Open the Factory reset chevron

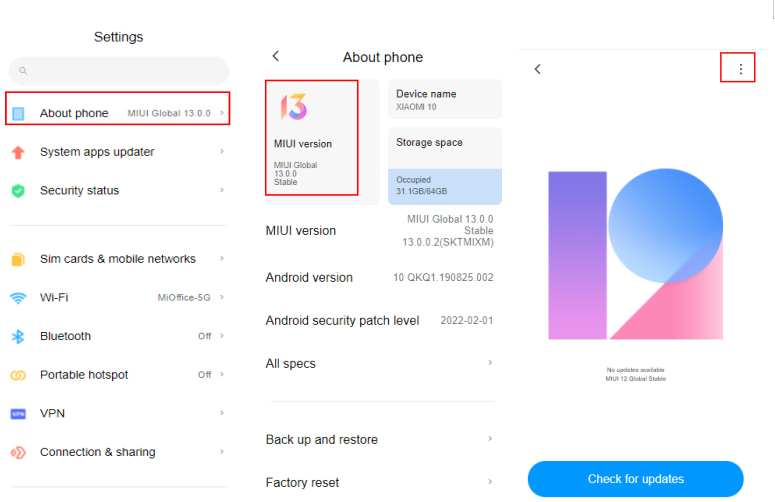click(490, 482)
